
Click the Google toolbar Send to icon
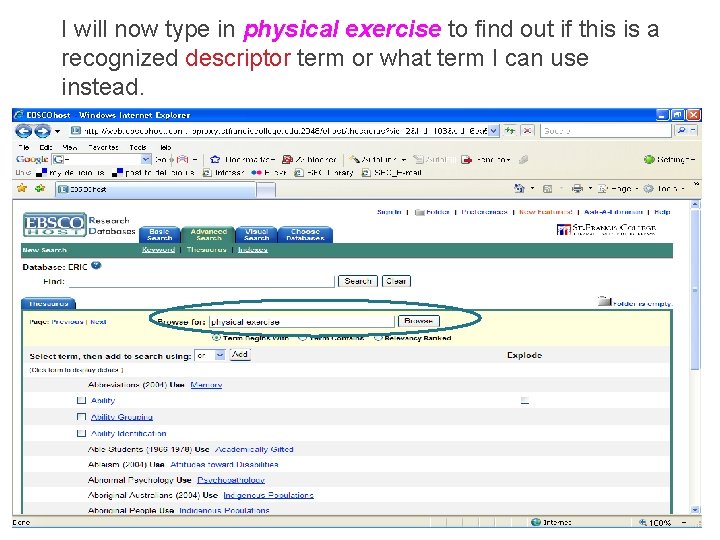[467, 160]
